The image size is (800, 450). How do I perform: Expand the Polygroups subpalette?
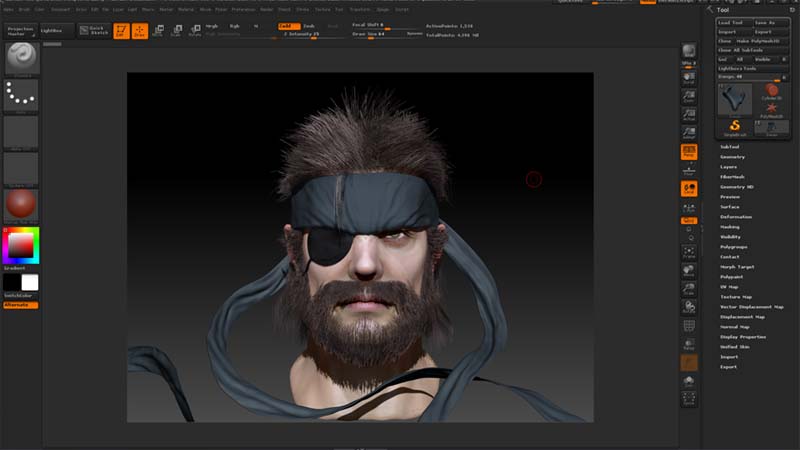click(734, 247)
